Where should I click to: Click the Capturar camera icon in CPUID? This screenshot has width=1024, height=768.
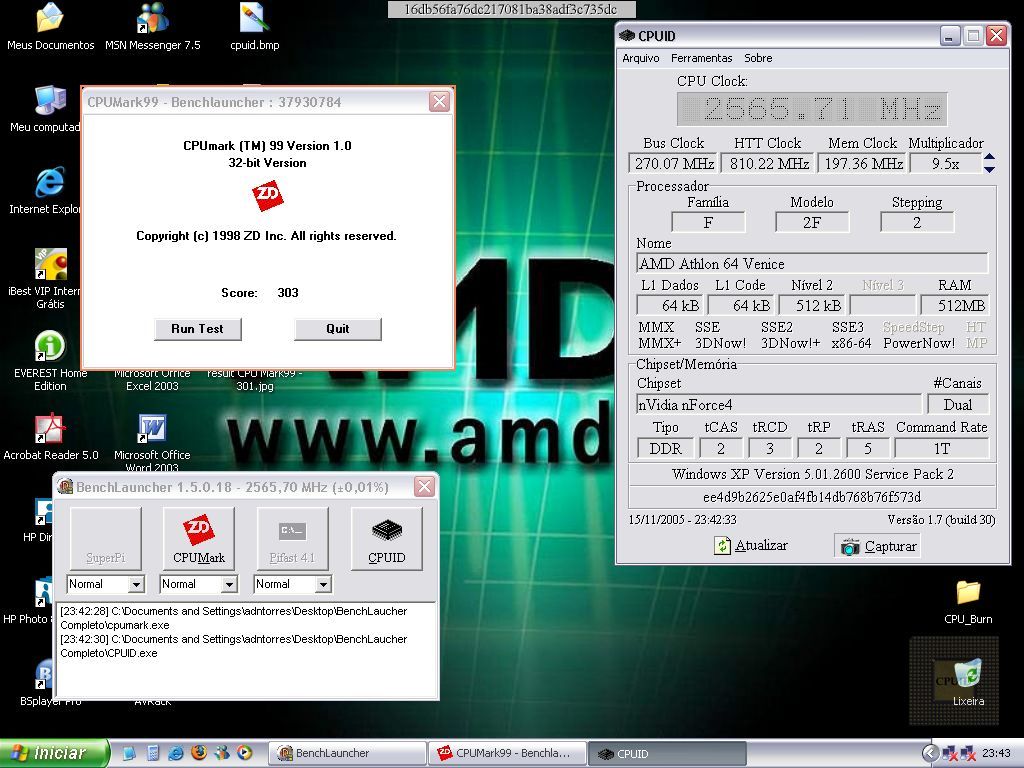point(850,546)
